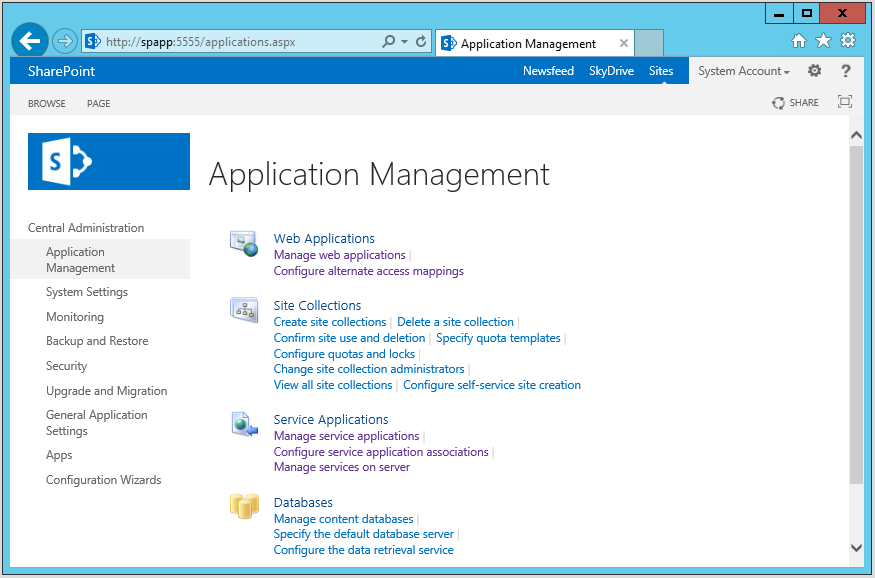Screen dimensions: 875x578
Task: Open the browser Home icon
Action: 799,41
